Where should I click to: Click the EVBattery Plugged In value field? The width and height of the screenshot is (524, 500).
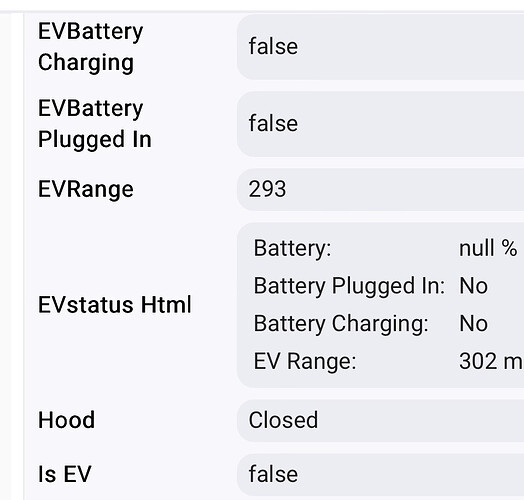(380, 124)
